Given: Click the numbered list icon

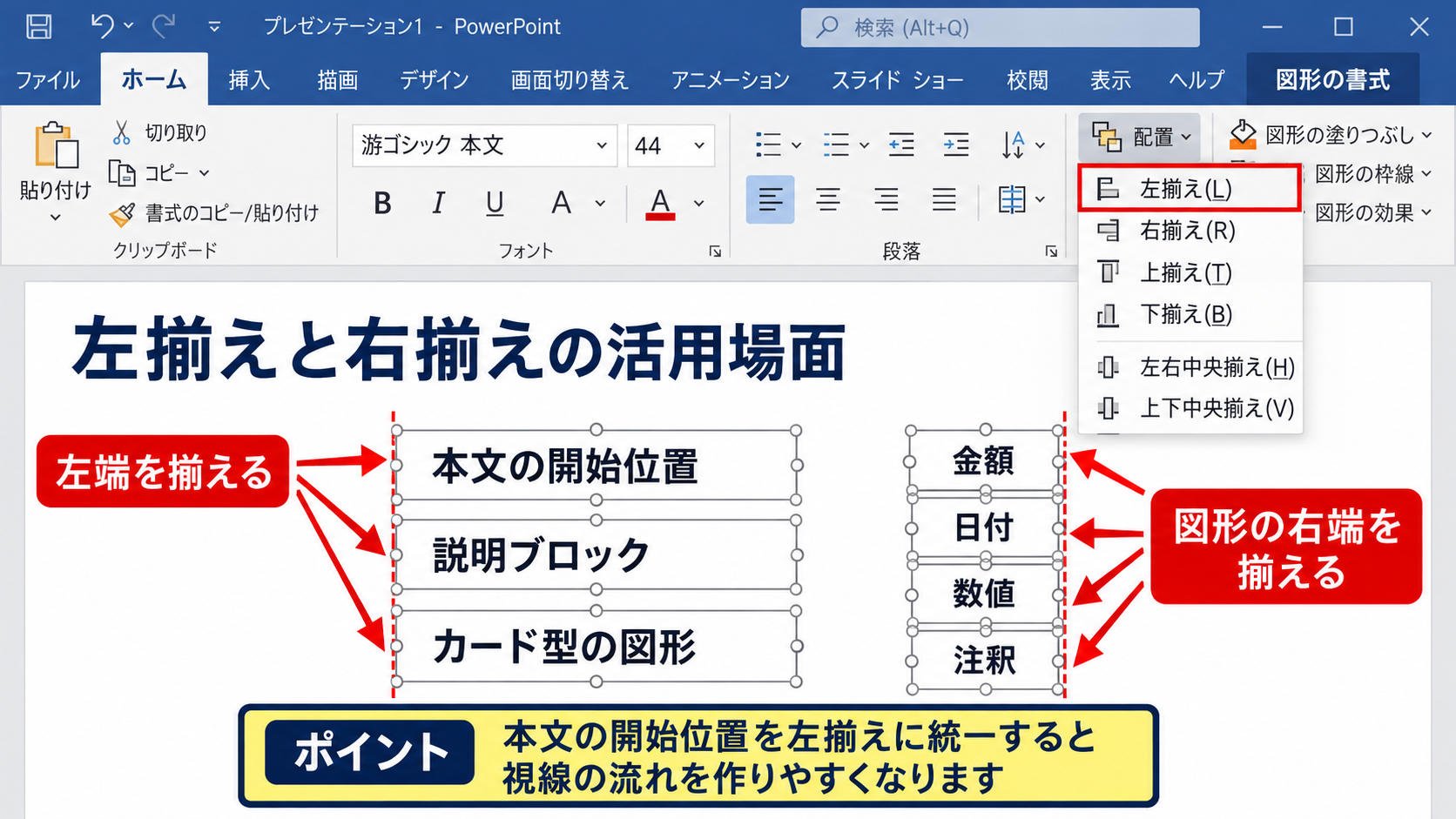Looking at the screenshot, I should [x=836, y=144].
